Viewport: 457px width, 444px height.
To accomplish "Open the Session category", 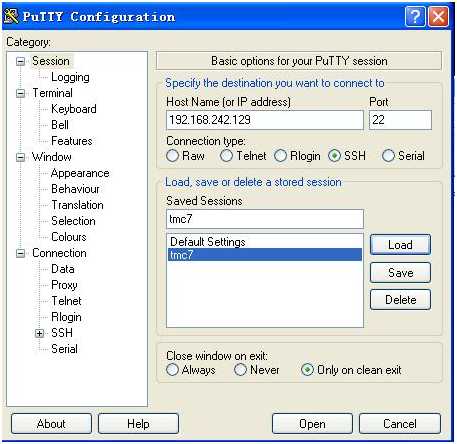I will [51, 61].
